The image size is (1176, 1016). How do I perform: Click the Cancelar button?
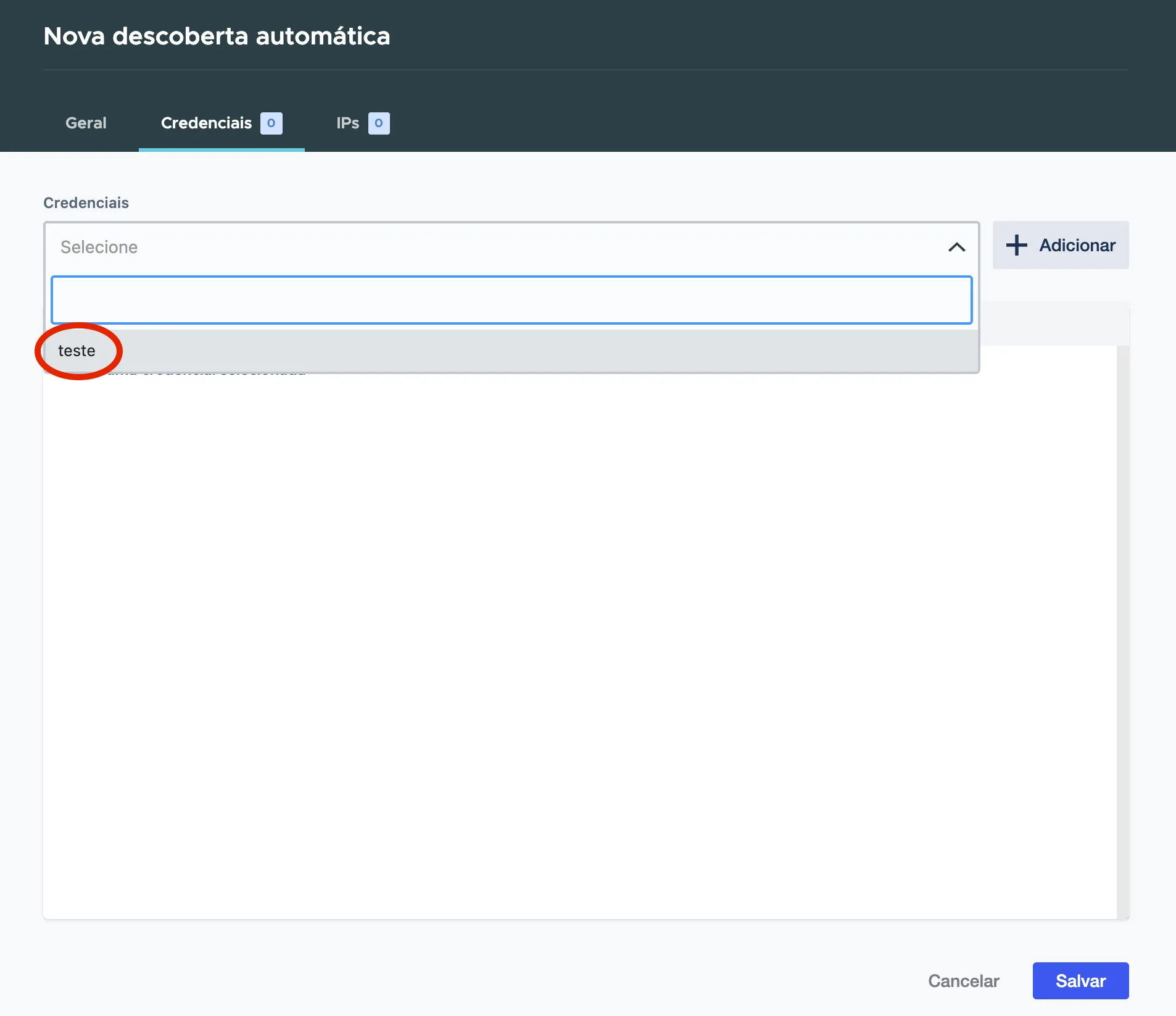pos(963,981)
